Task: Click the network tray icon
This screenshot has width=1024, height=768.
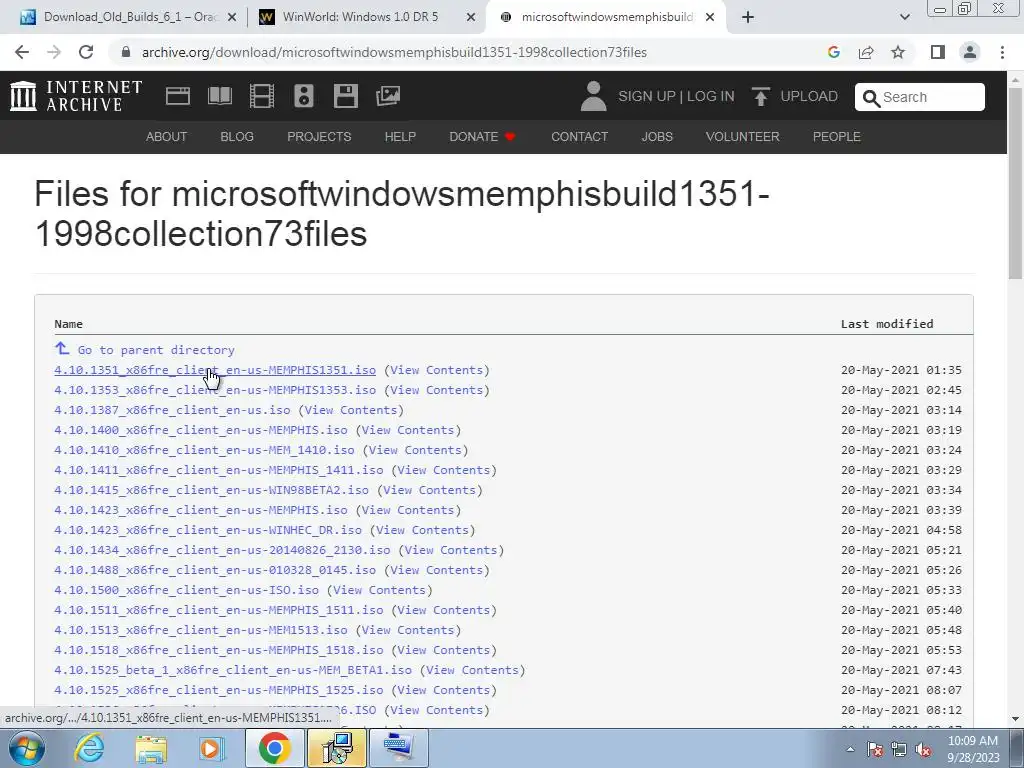Action: tap(899, 749)
